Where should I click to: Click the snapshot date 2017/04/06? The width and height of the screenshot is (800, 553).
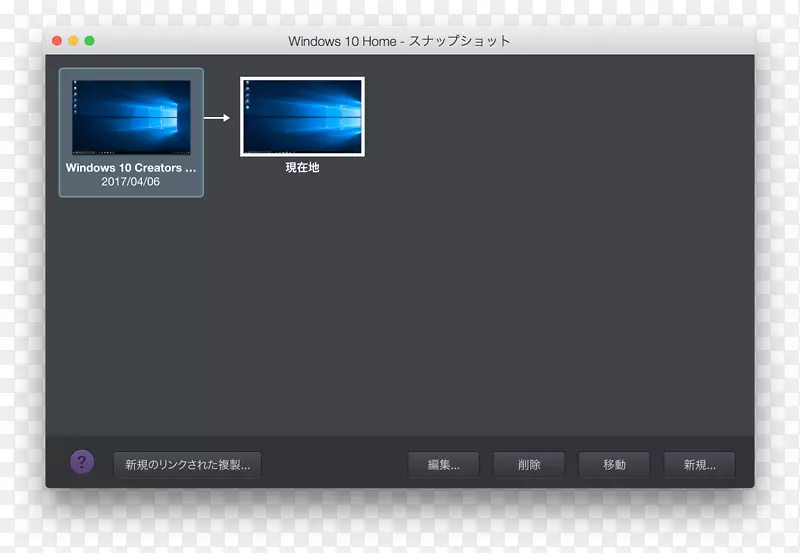[131, 182]
